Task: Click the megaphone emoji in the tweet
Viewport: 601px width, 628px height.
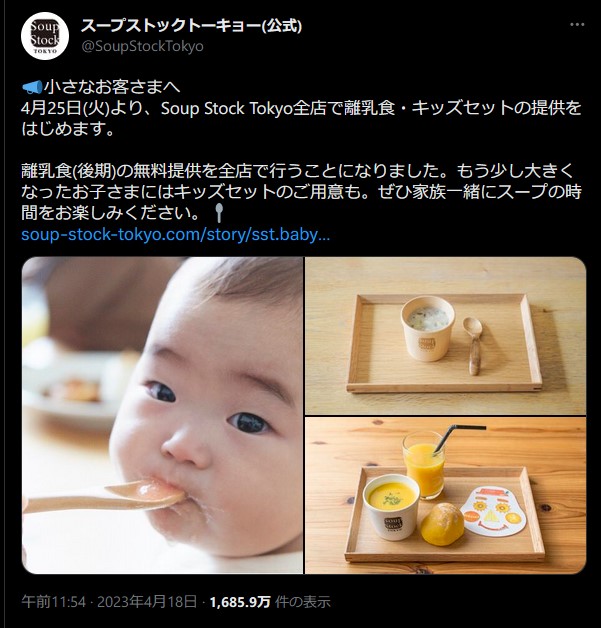Action: point(32,87)
